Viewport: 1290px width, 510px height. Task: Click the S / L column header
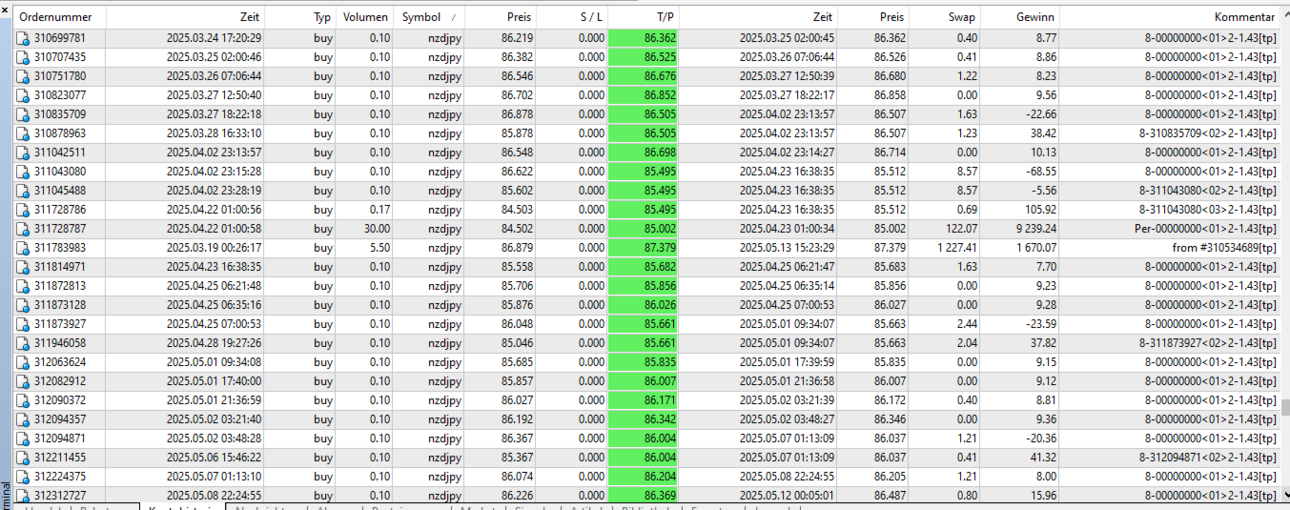click(572, 17)
